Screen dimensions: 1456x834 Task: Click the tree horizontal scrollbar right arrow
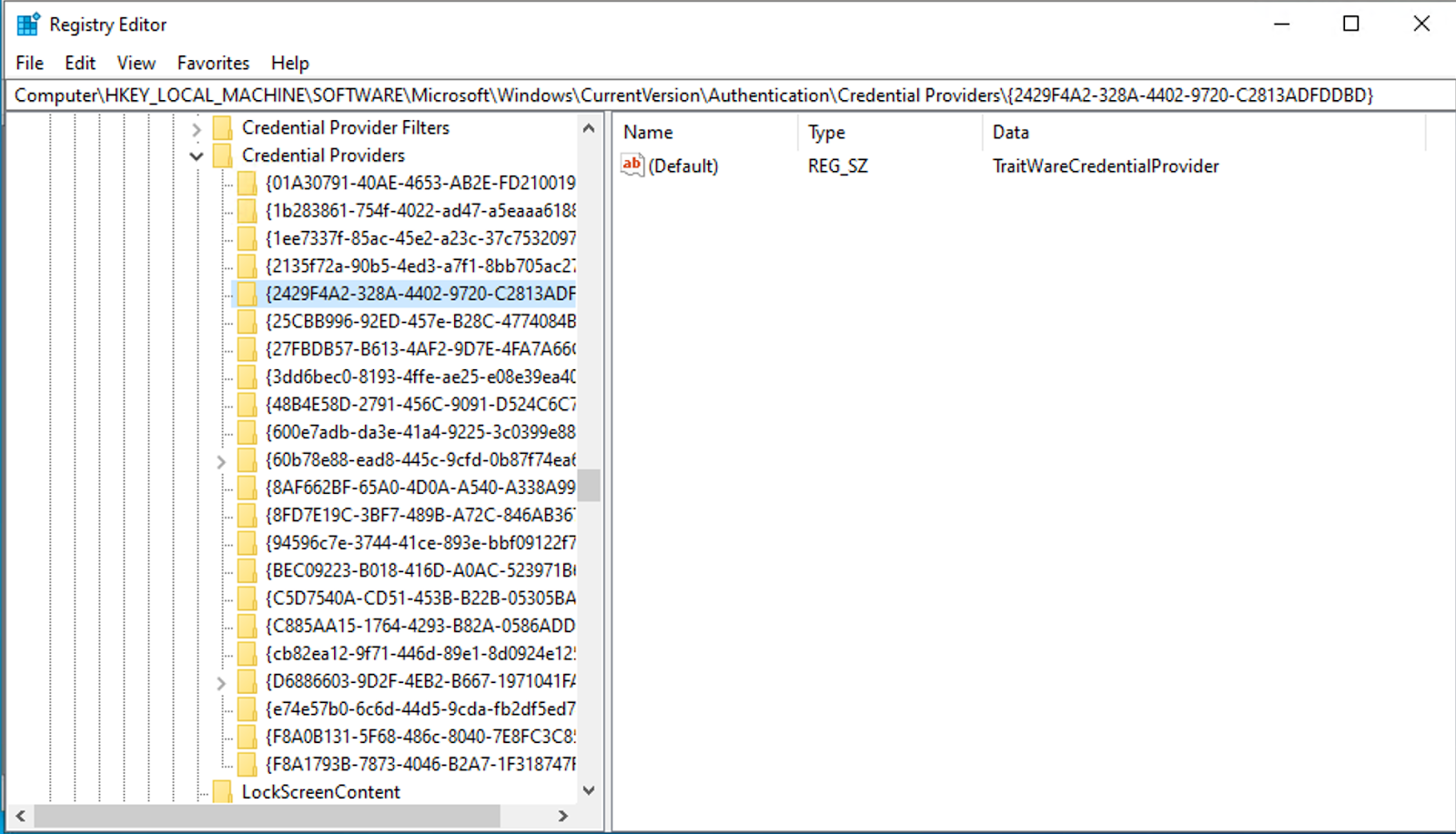tap(563, 816)
